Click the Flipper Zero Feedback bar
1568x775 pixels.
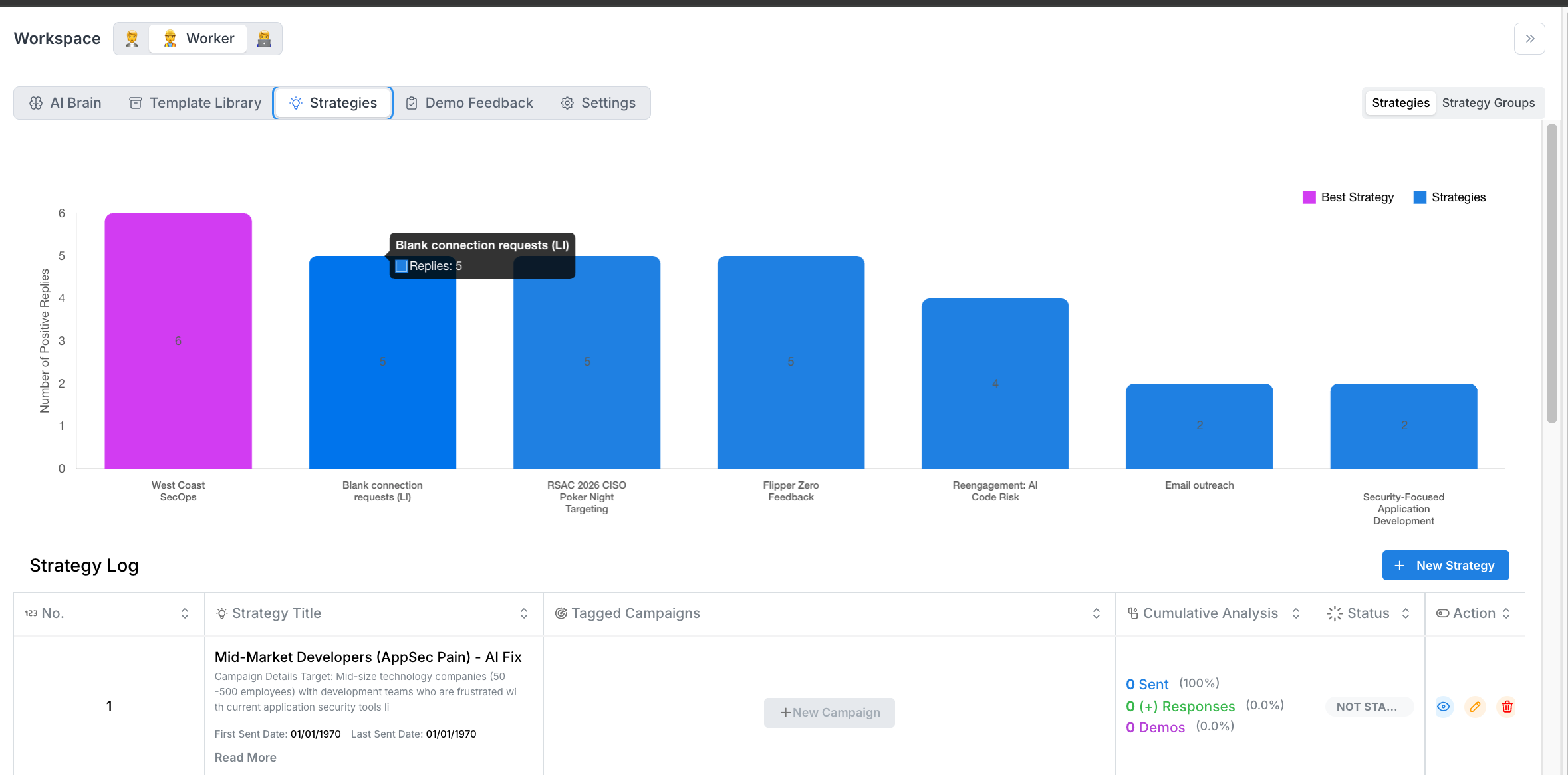[791, 362]
